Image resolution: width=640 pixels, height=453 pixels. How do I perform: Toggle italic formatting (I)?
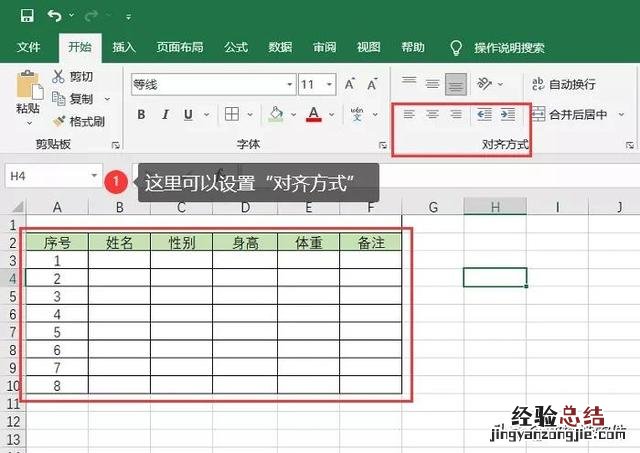click(x=164, y=114)
